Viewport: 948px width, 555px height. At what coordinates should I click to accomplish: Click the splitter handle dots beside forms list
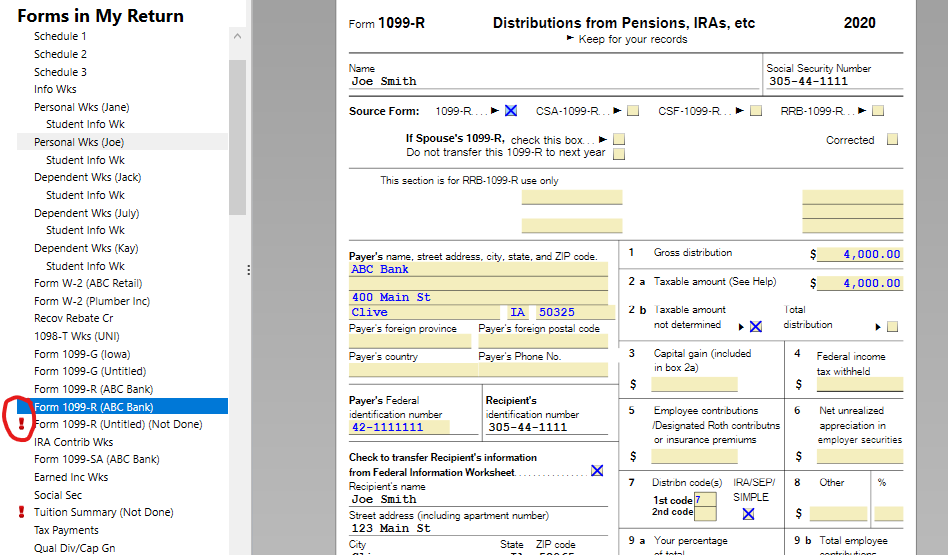pos(248,270)
